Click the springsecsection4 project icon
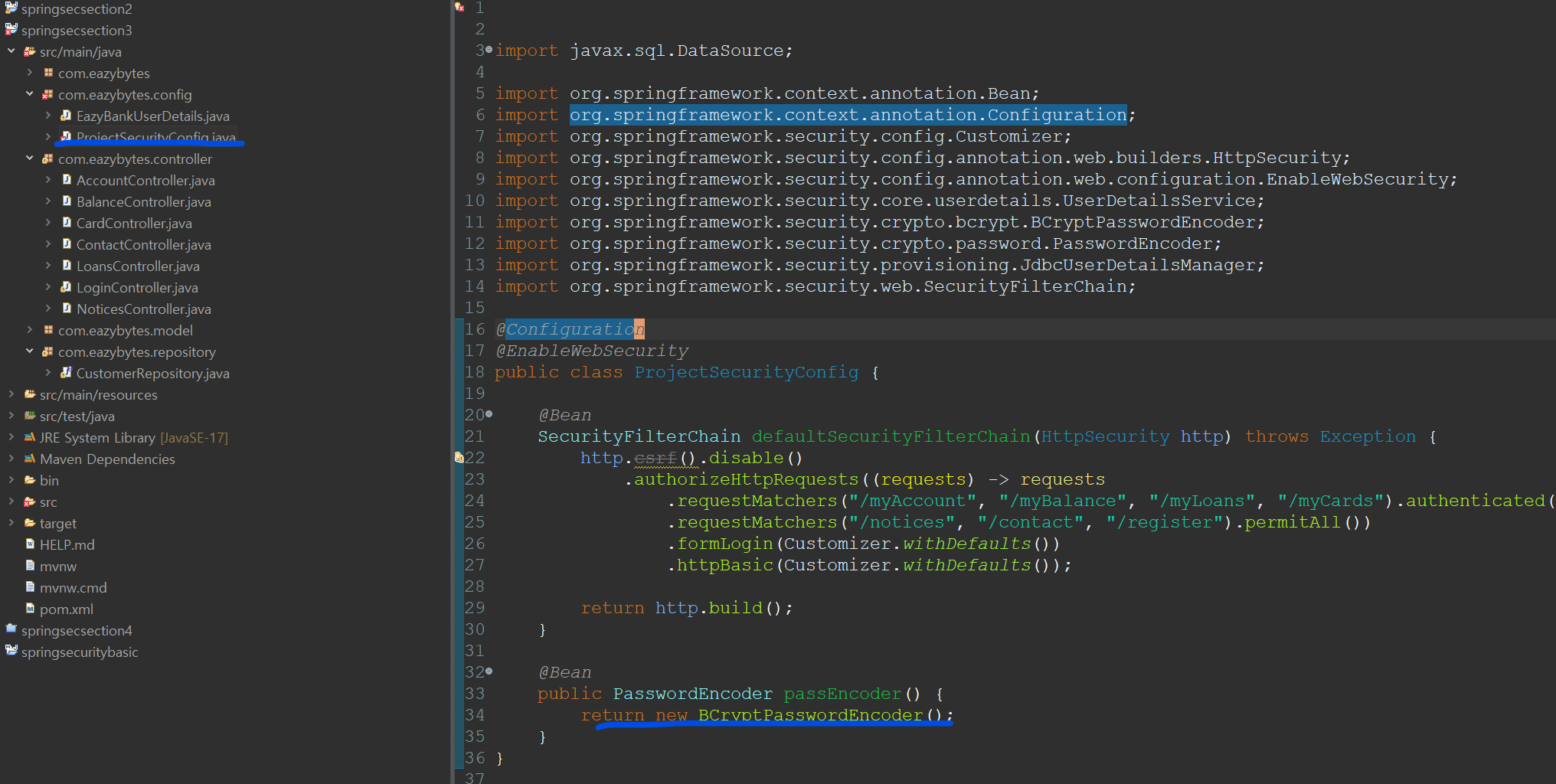 [11, 630]
